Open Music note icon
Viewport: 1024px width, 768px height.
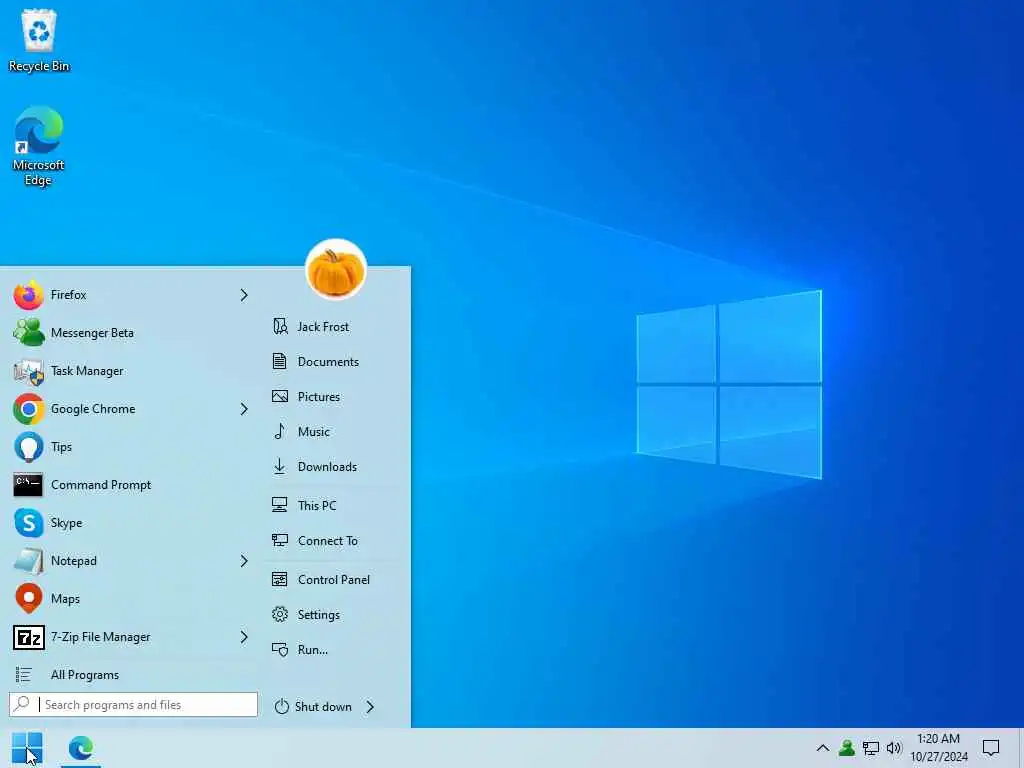click(x=280, y=431)
